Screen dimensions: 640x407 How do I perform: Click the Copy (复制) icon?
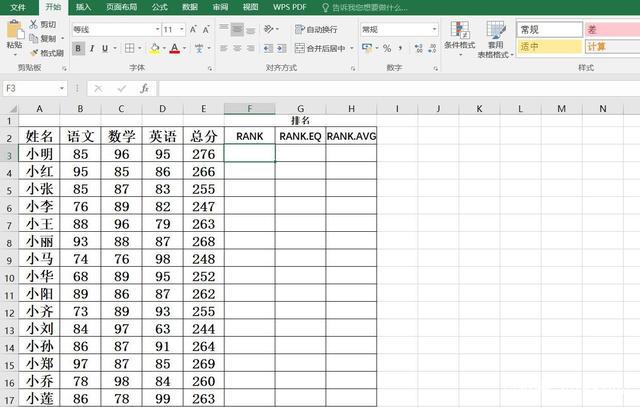(33, 38)
